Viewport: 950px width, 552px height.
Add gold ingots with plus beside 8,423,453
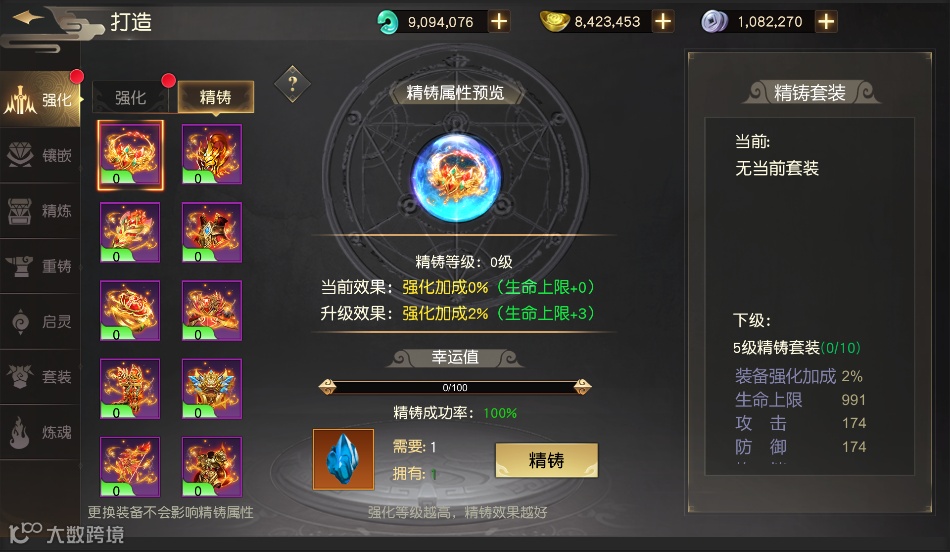663,22
